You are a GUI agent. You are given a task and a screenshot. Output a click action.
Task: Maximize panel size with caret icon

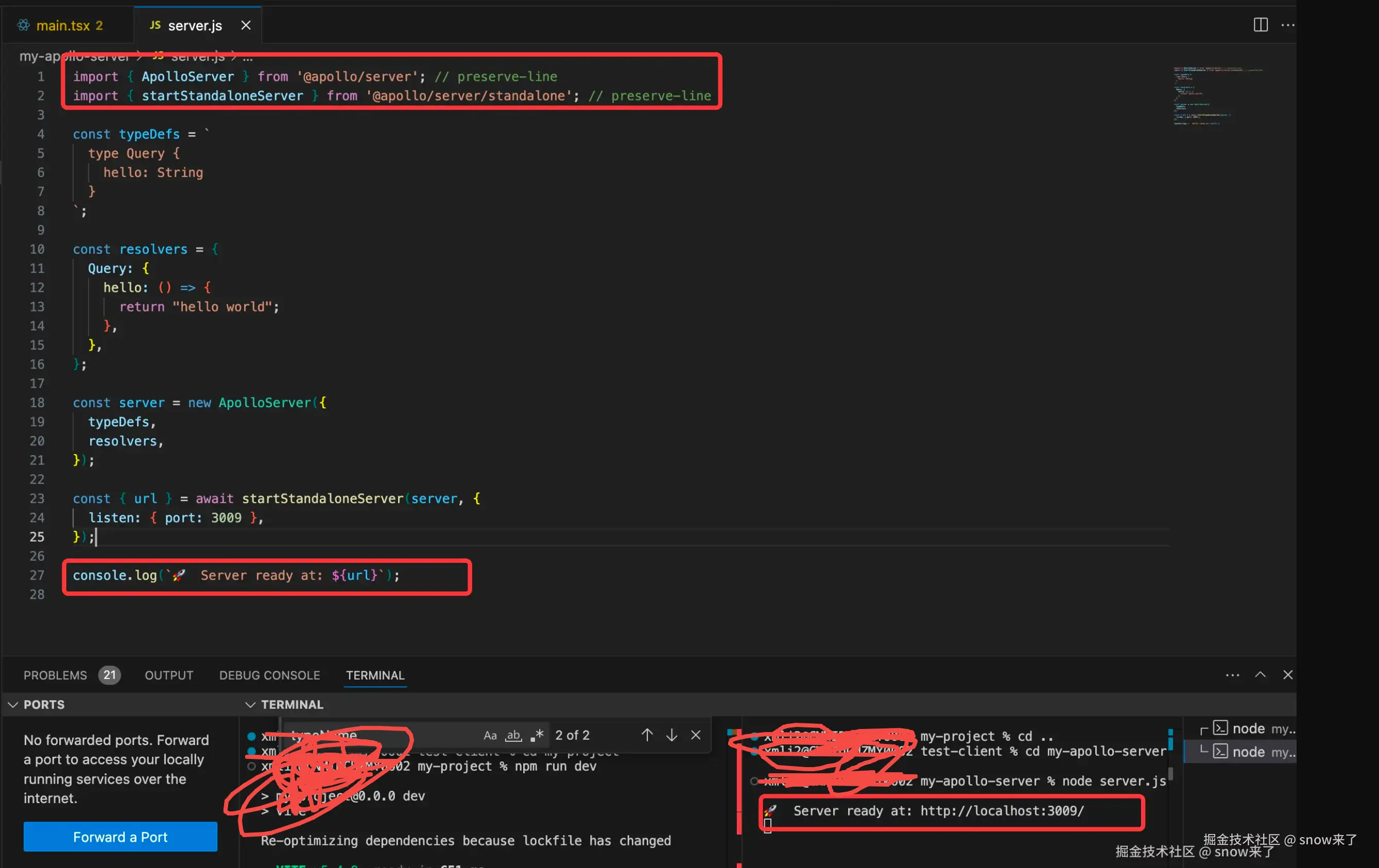[1260, 675]
